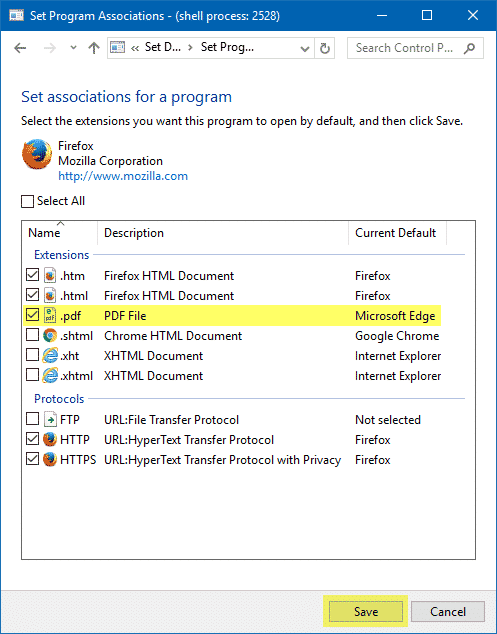The height and width of the screenshot is (634, 497).
Task: Select the Chrome HTML Document description
Action: pyautogui.click(x=173, y=336)
